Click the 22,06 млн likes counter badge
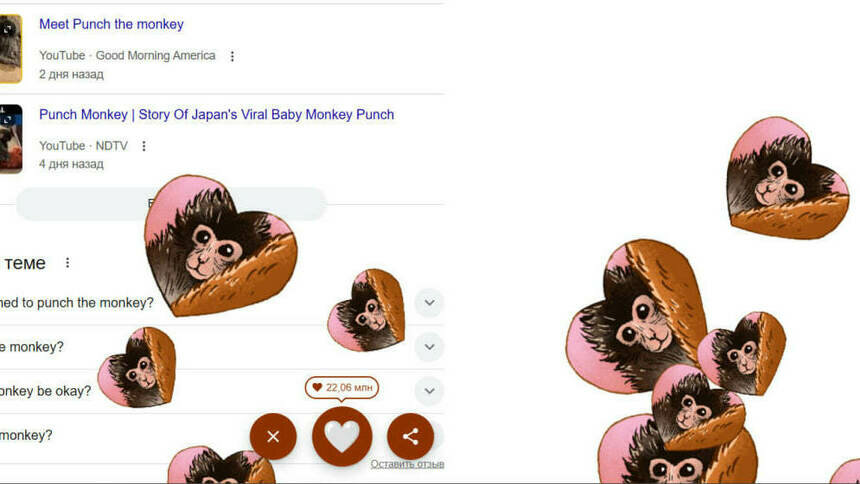 pos(341,387)
